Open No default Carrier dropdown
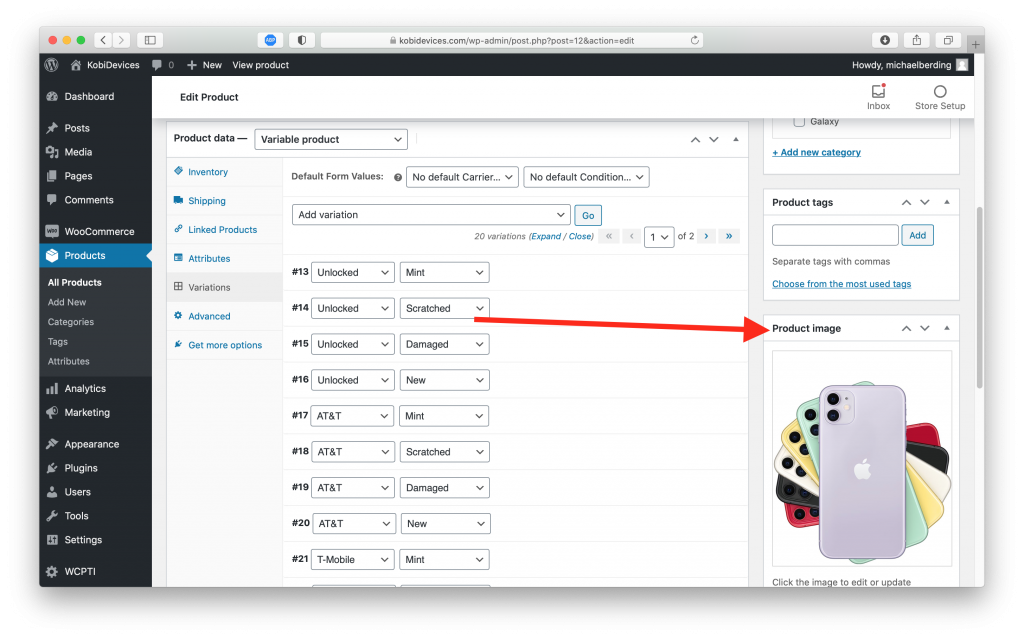This screenshot has height=639, width=1024. [x=462, y=177]
